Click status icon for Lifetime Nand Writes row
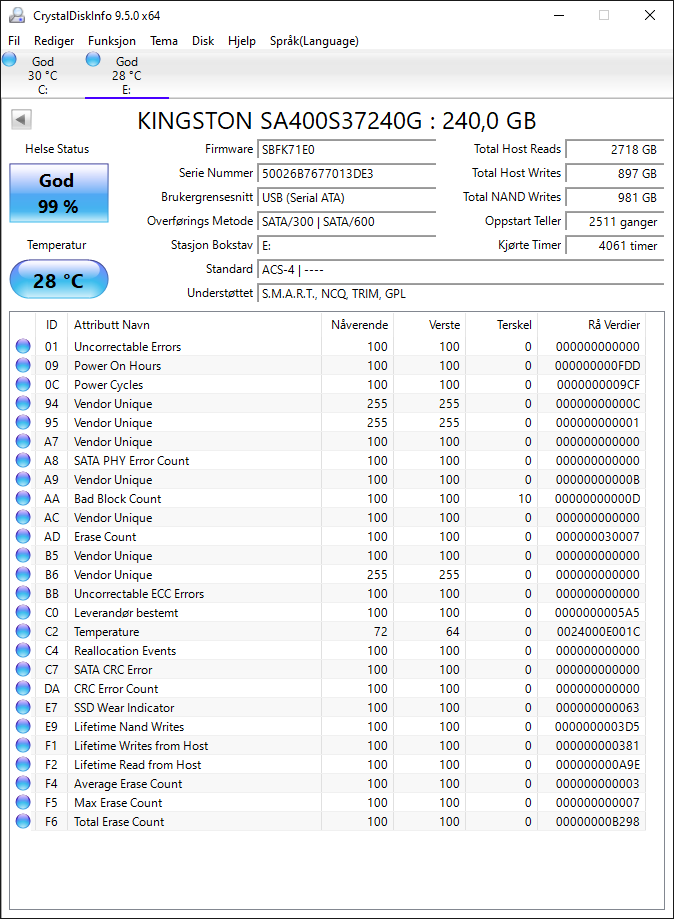This screenshot has height=919, width=674. coord(23,726)
